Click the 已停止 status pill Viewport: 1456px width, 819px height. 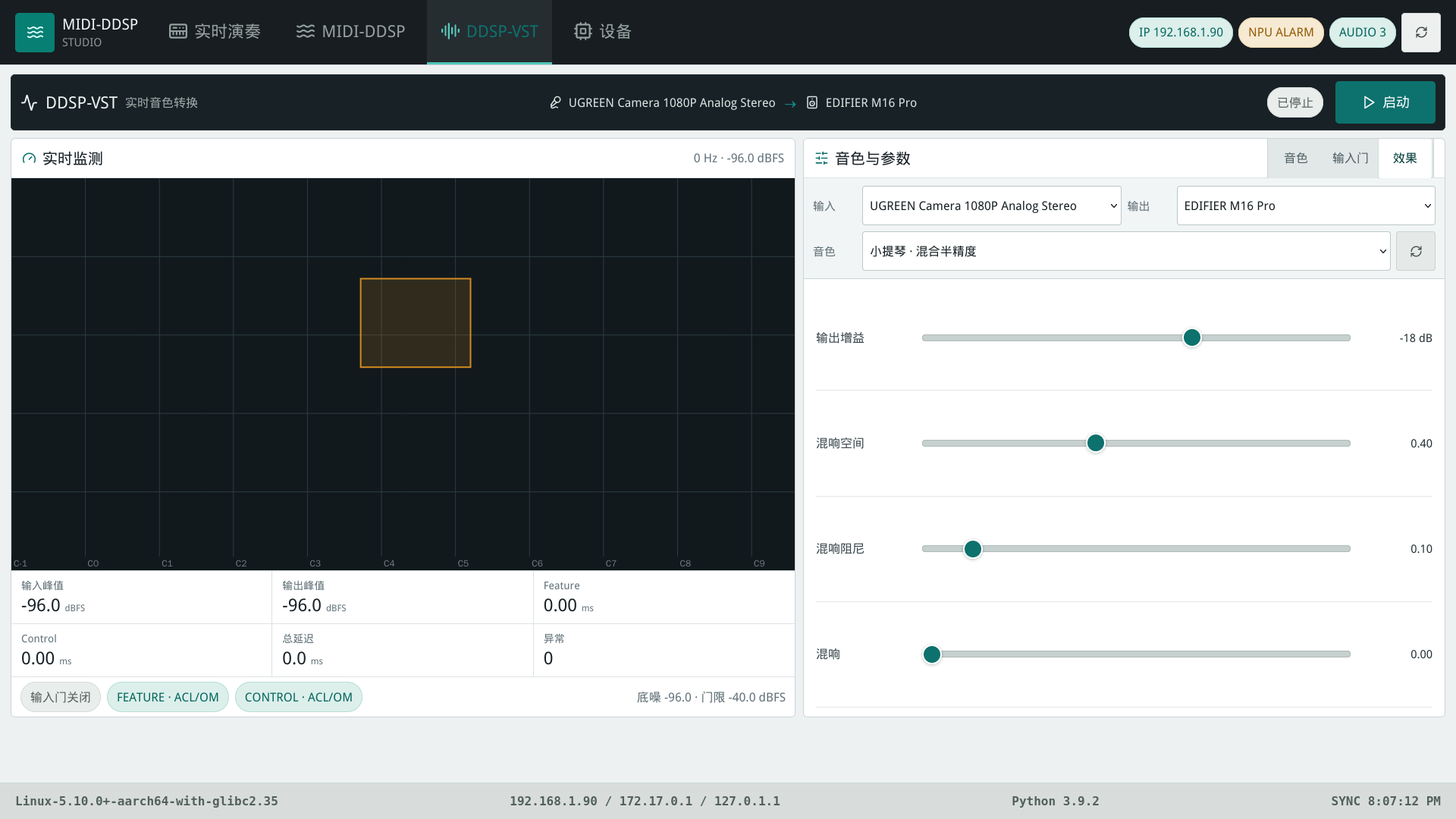pyautogui.click(x=1294, y=102)
